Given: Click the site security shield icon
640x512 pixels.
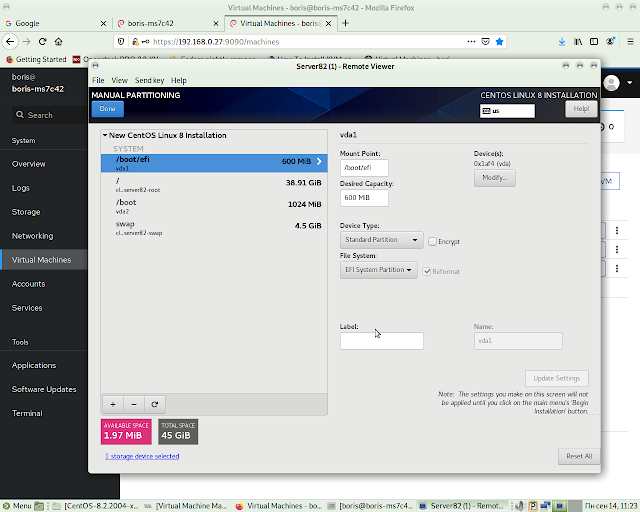Looking at the screenshot, I should (121, 41).
